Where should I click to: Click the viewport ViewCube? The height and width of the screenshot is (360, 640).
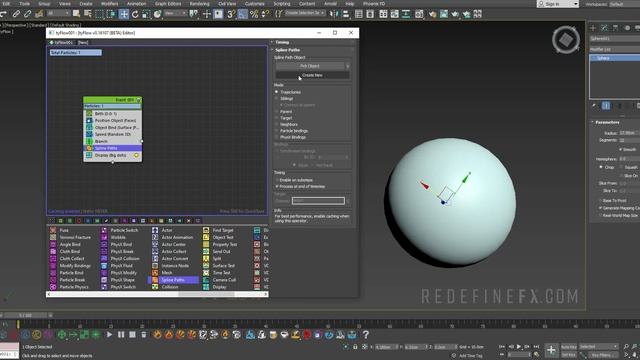click(566, 40)
